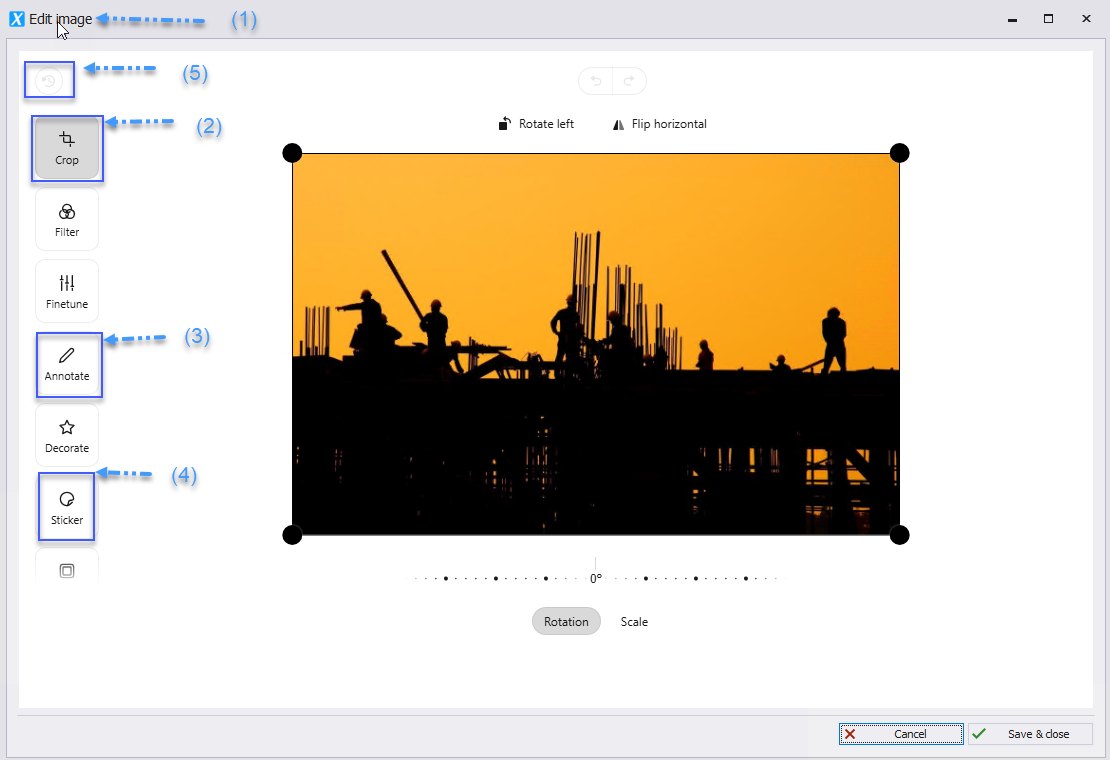Click the construction silhouette image
Screen dimensions: 1110x760
[596, 344]
